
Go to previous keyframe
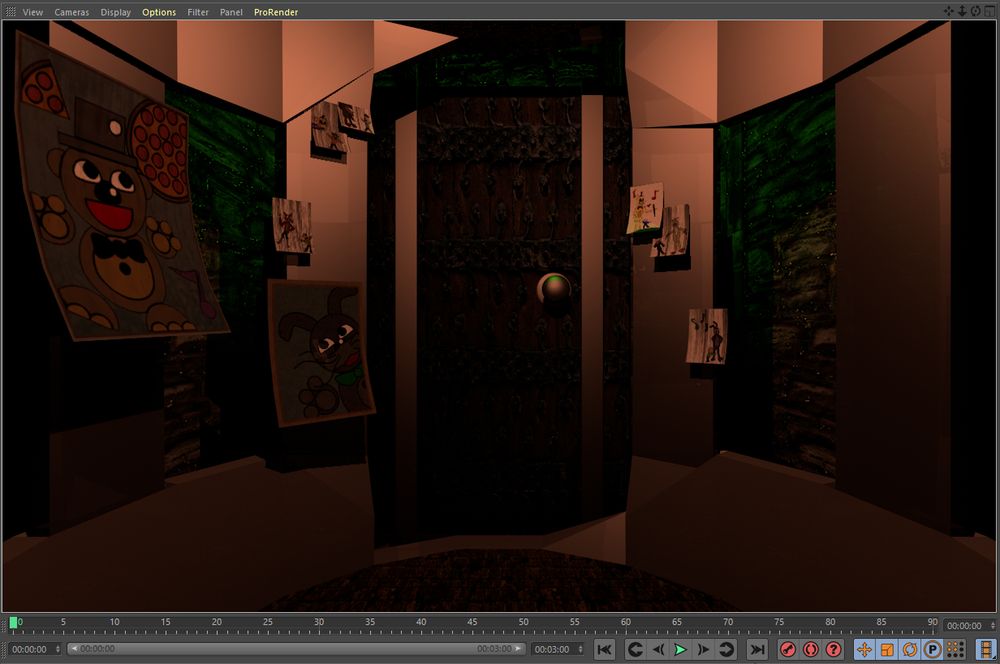[635, 649]
